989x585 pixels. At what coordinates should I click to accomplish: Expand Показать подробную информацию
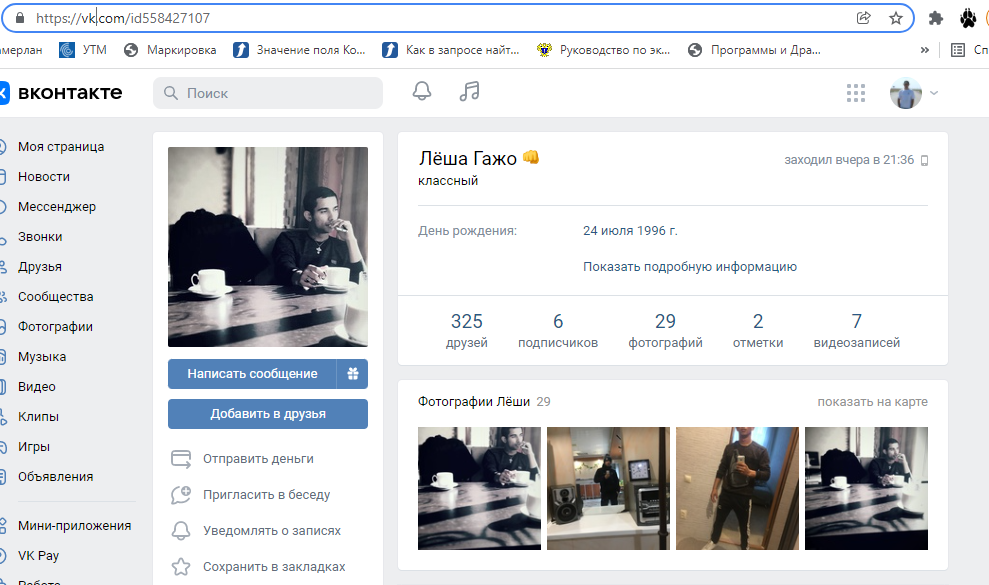coord(689,266)
